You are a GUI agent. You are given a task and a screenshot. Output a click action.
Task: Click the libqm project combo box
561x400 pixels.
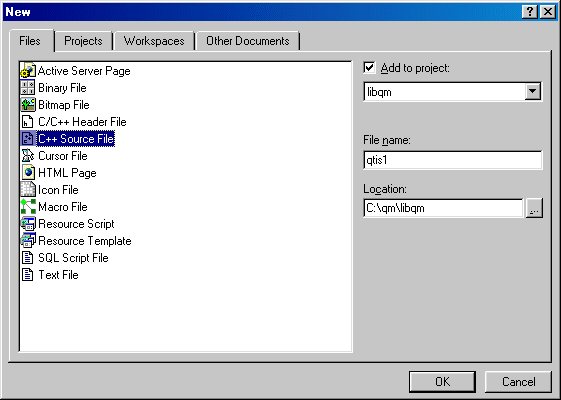point(452,92)
